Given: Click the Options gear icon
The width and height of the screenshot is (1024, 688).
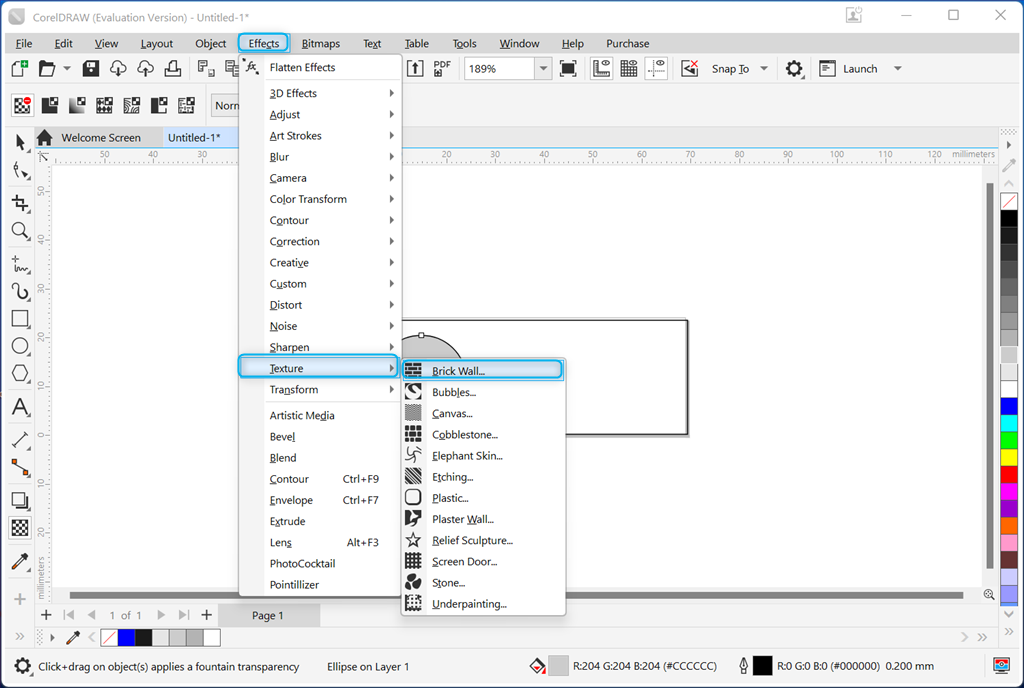Looking at the screenshot, I should pyautogui.click(x=794, y=69).
